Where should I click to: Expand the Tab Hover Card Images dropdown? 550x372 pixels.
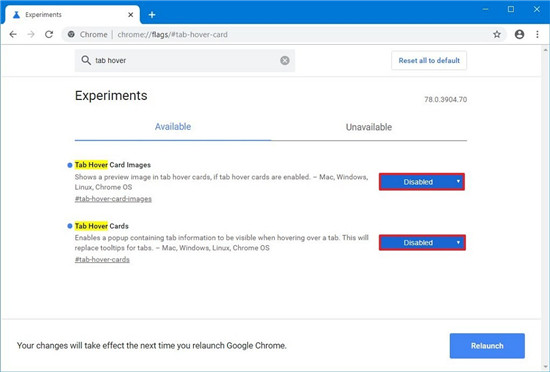tap(422, 182)
